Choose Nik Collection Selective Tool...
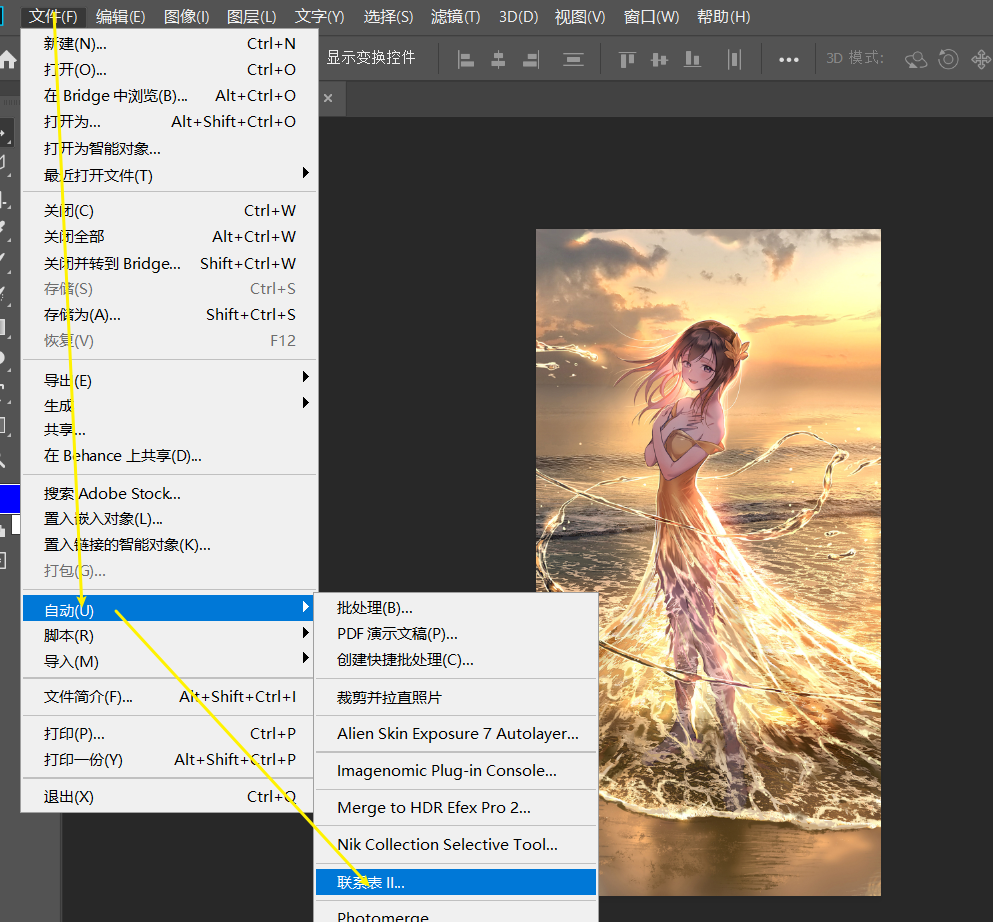Viewport: 993px width, 922px height. (456, 845)
